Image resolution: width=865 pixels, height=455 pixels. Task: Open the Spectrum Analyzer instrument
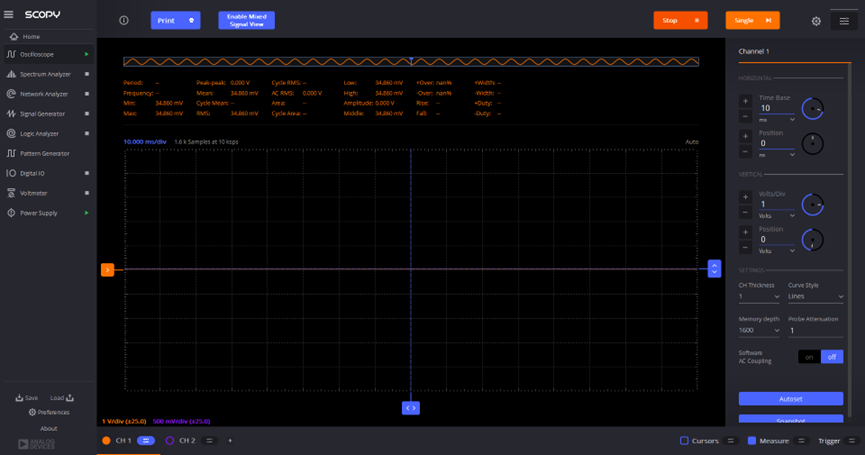(47, 74)
